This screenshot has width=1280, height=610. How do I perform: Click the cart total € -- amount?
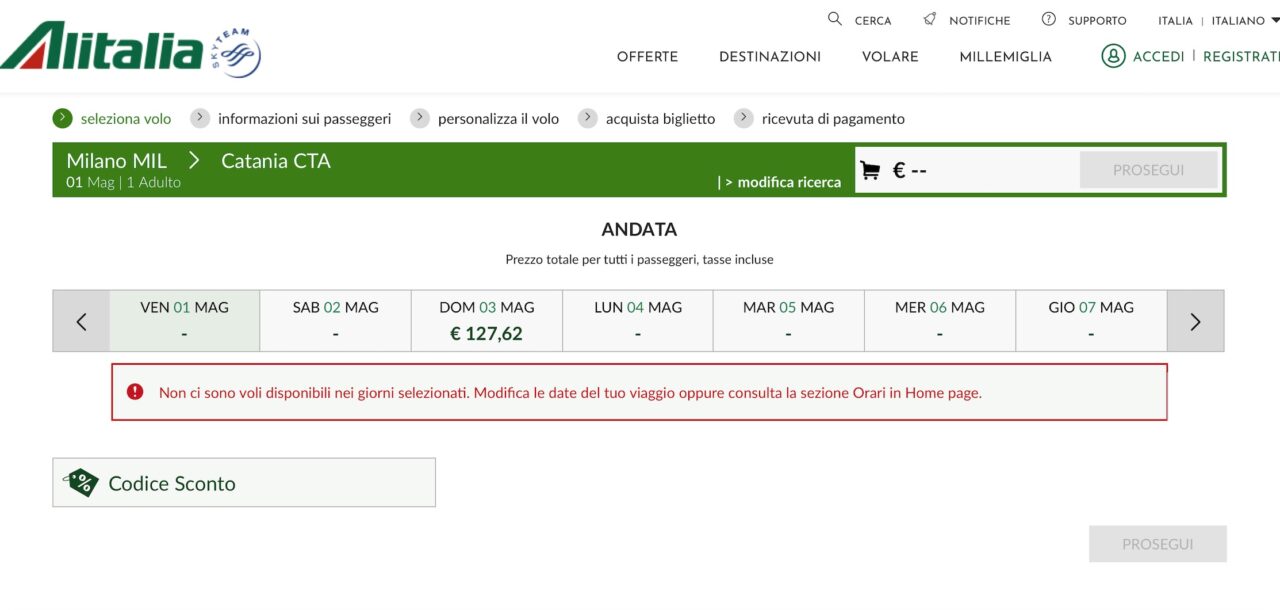(x=910, y=170)
